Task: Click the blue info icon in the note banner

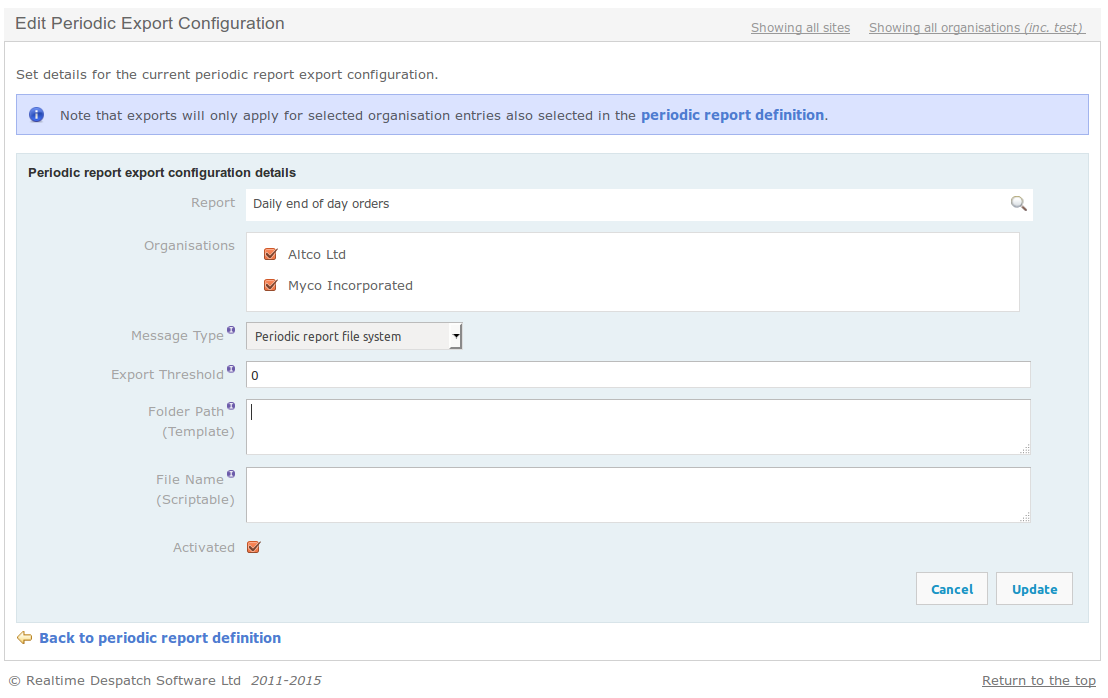Action: (36, 114)
